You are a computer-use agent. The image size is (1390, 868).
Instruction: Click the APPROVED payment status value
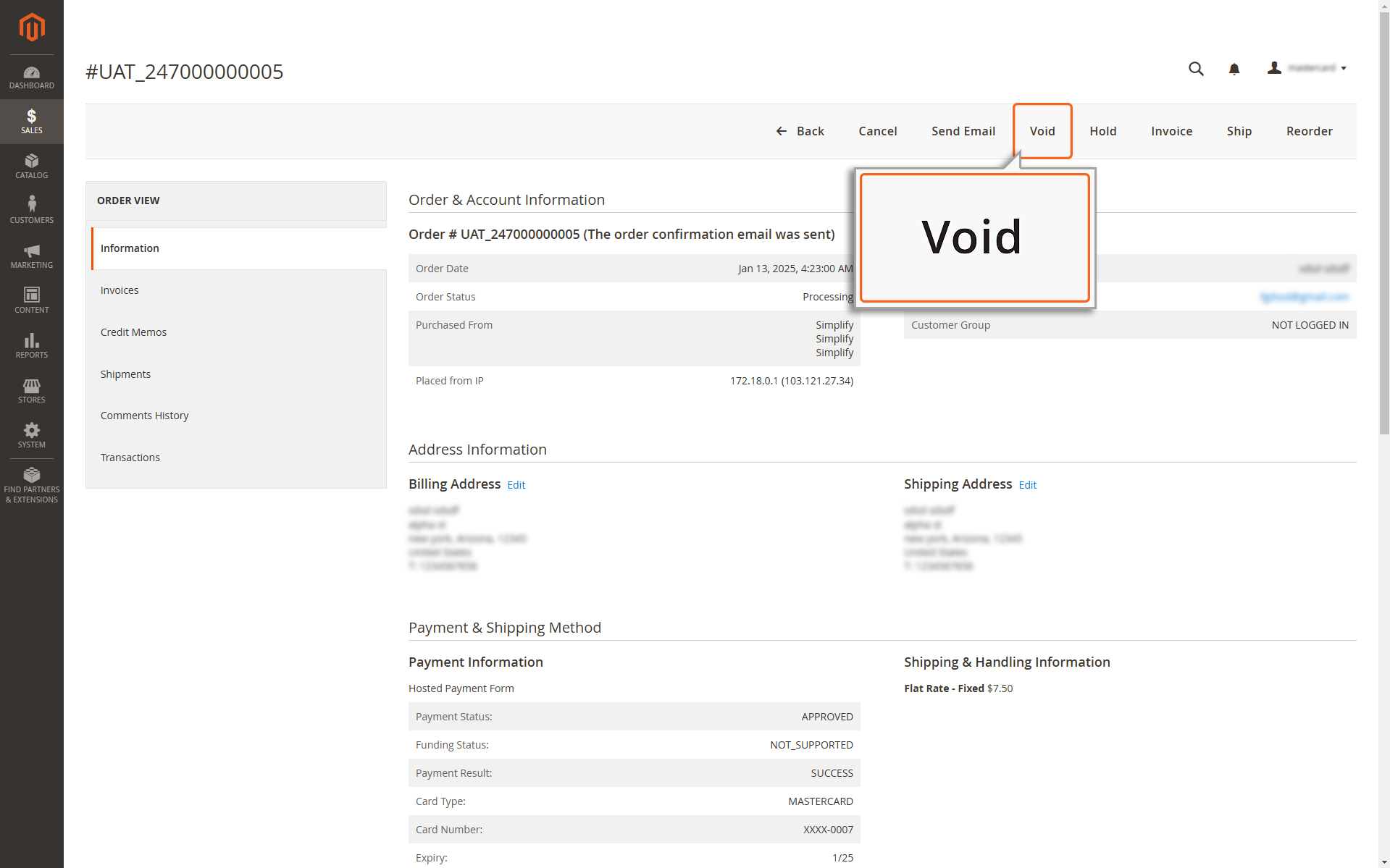[x=827, y=717]
